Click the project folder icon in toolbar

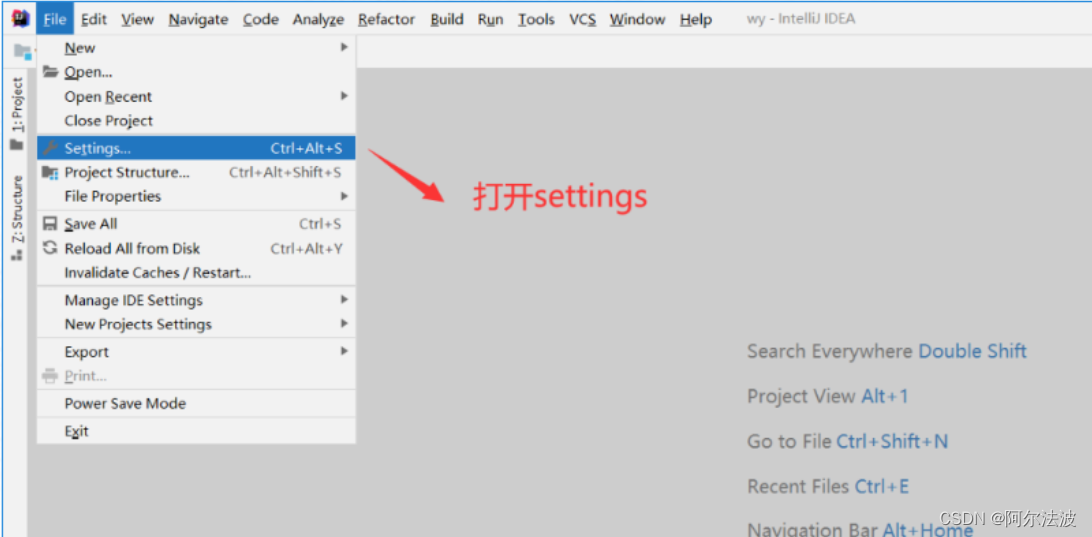click(x=22, y=51)
